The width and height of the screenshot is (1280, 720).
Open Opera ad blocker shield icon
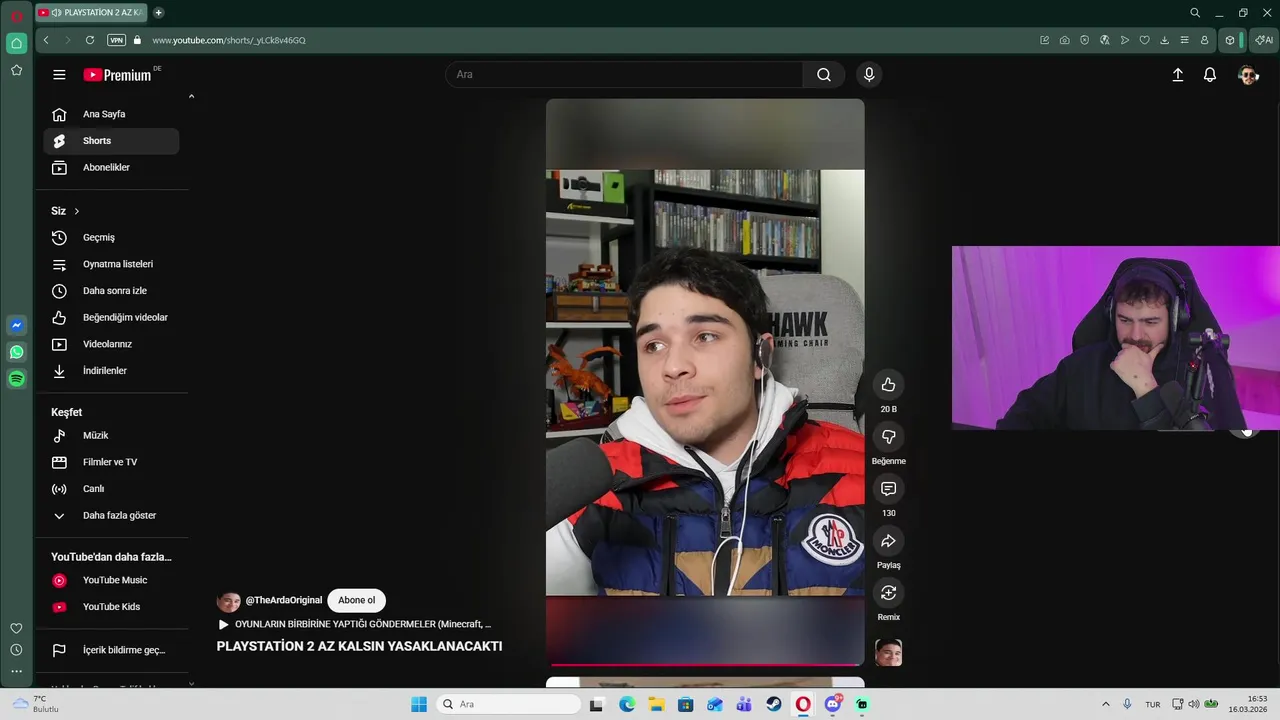pos(1085,40)
